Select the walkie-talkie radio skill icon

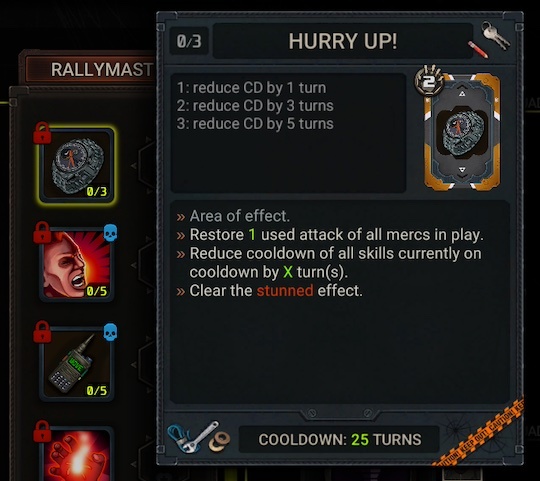click(x=76, y=364)
